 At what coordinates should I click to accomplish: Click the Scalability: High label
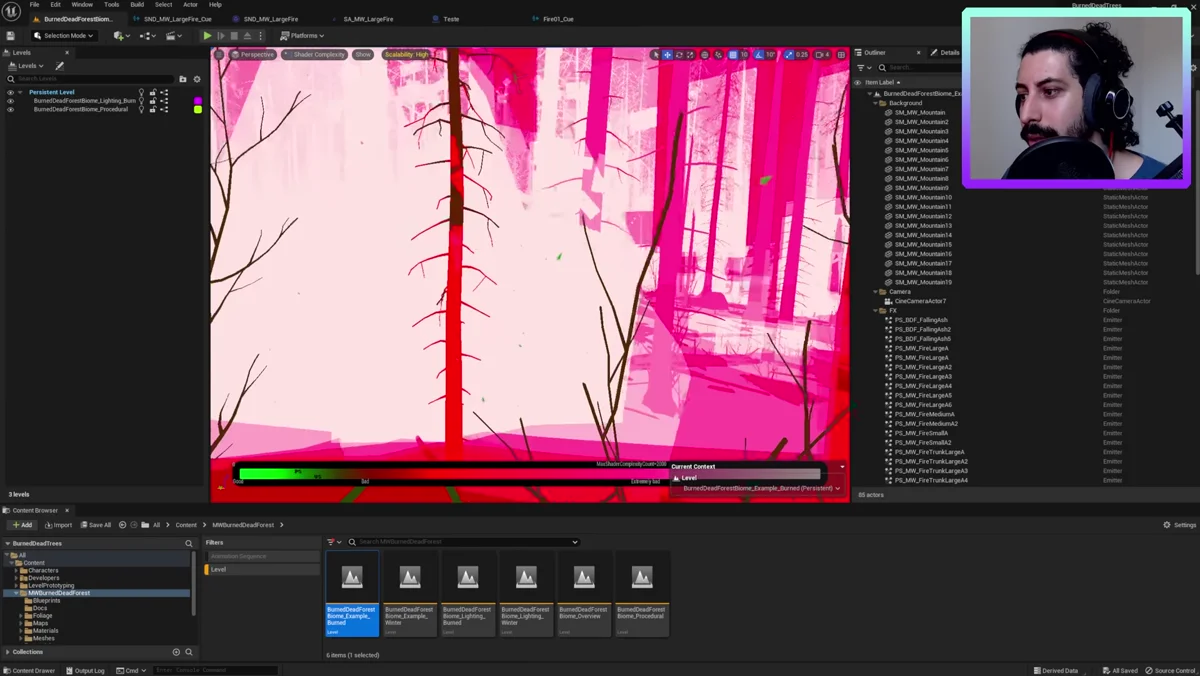click(407, 54)
